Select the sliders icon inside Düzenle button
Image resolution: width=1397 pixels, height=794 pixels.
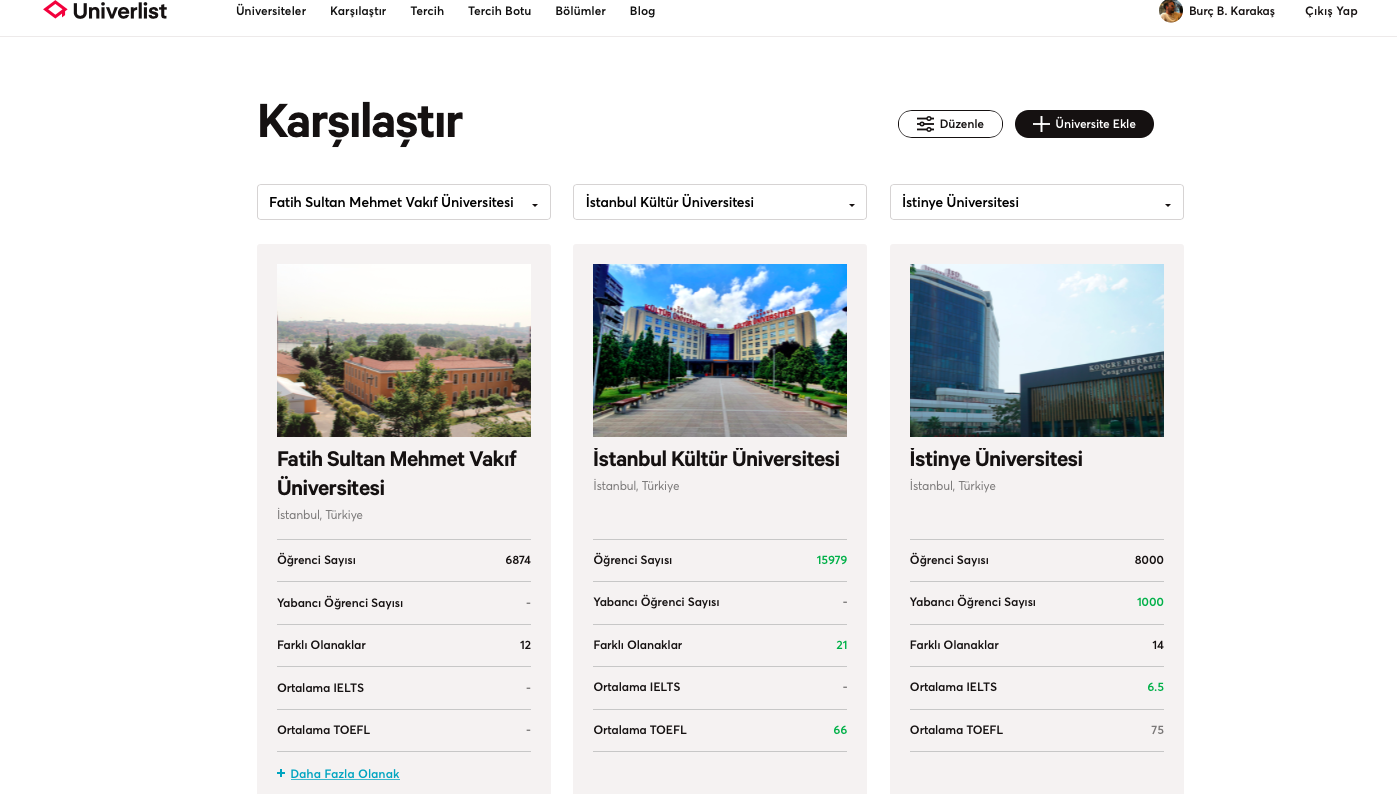click(x=925, y=123)
